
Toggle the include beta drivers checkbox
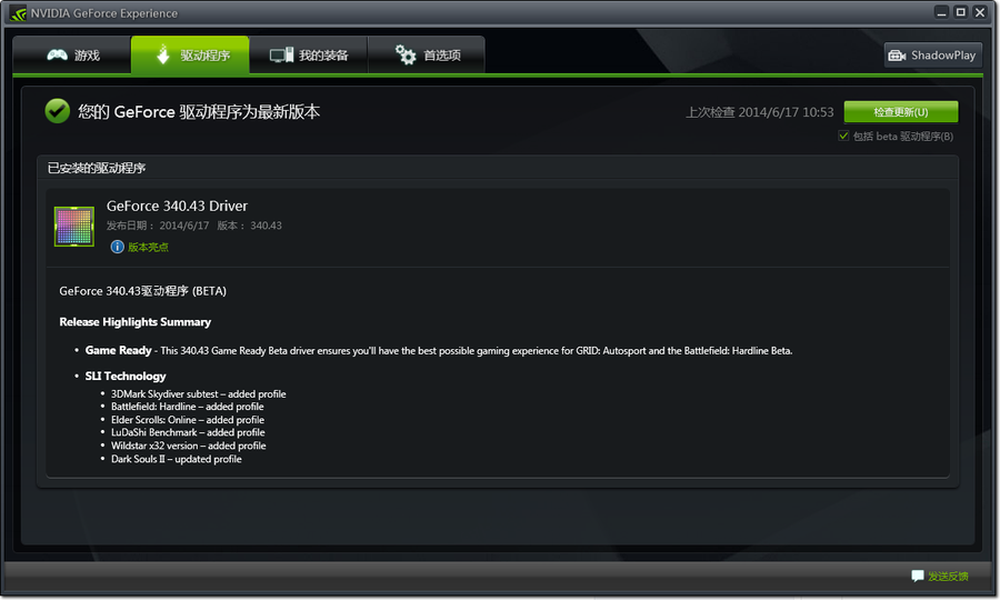pos(843,136)
